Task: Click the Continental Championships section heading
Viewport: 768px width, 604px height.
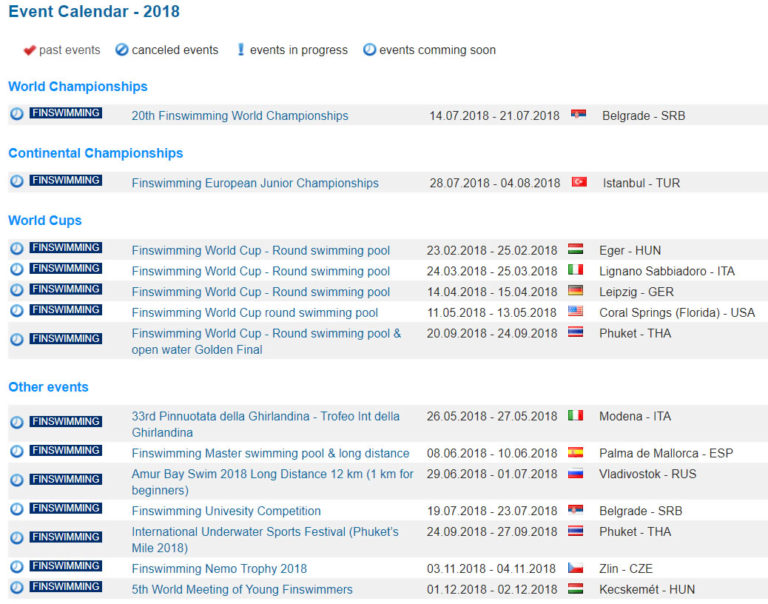Action: click(x=96, y=153)
